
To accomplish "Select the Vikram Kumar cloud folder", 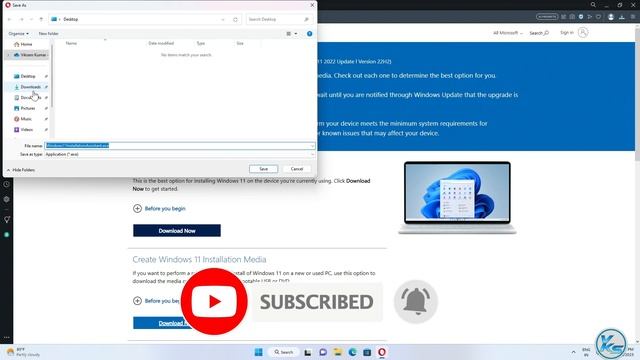I will coord(30,55).
